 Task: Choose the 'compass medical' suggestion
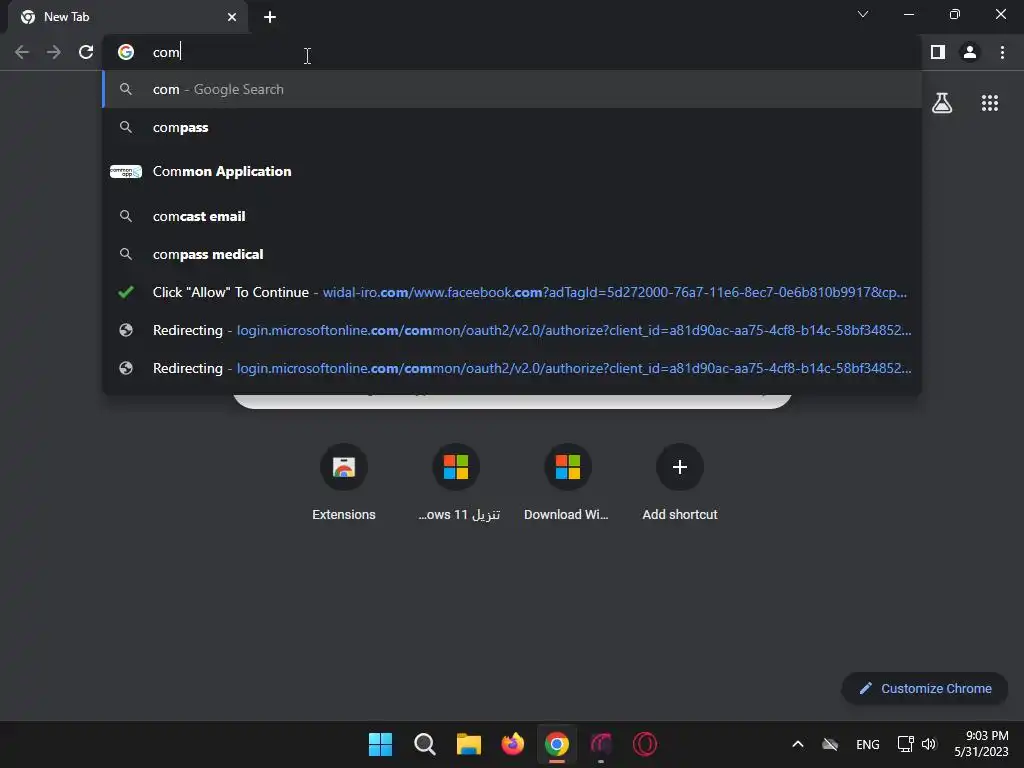(512, 254)
